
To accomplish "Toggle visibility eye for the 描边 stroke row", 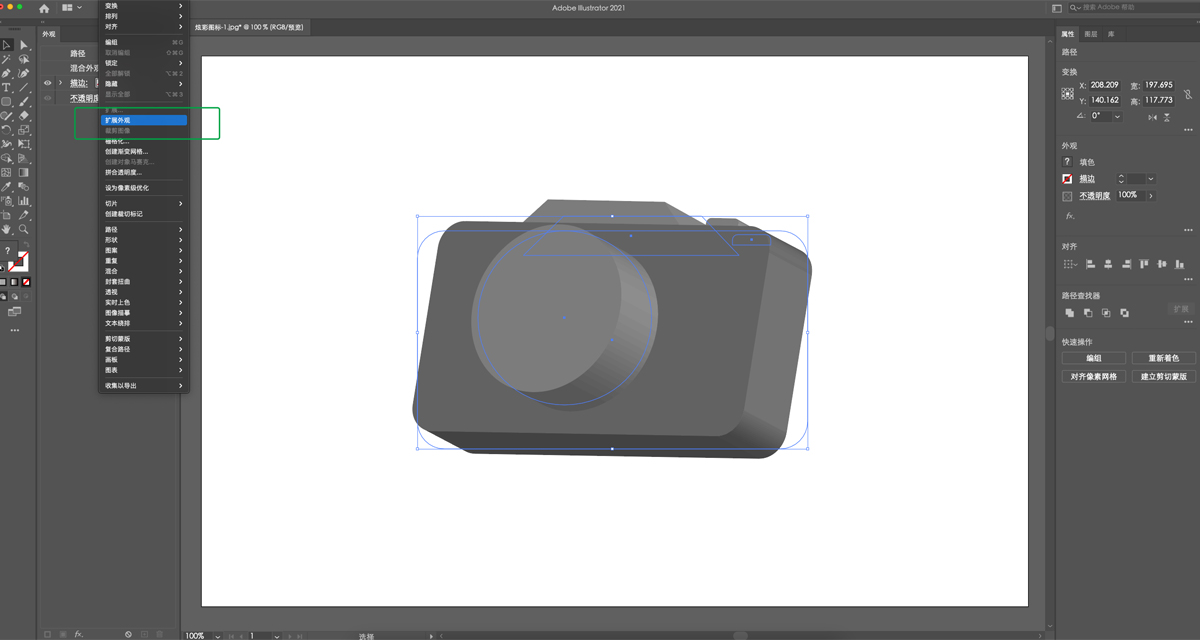I will click(47, 83).
